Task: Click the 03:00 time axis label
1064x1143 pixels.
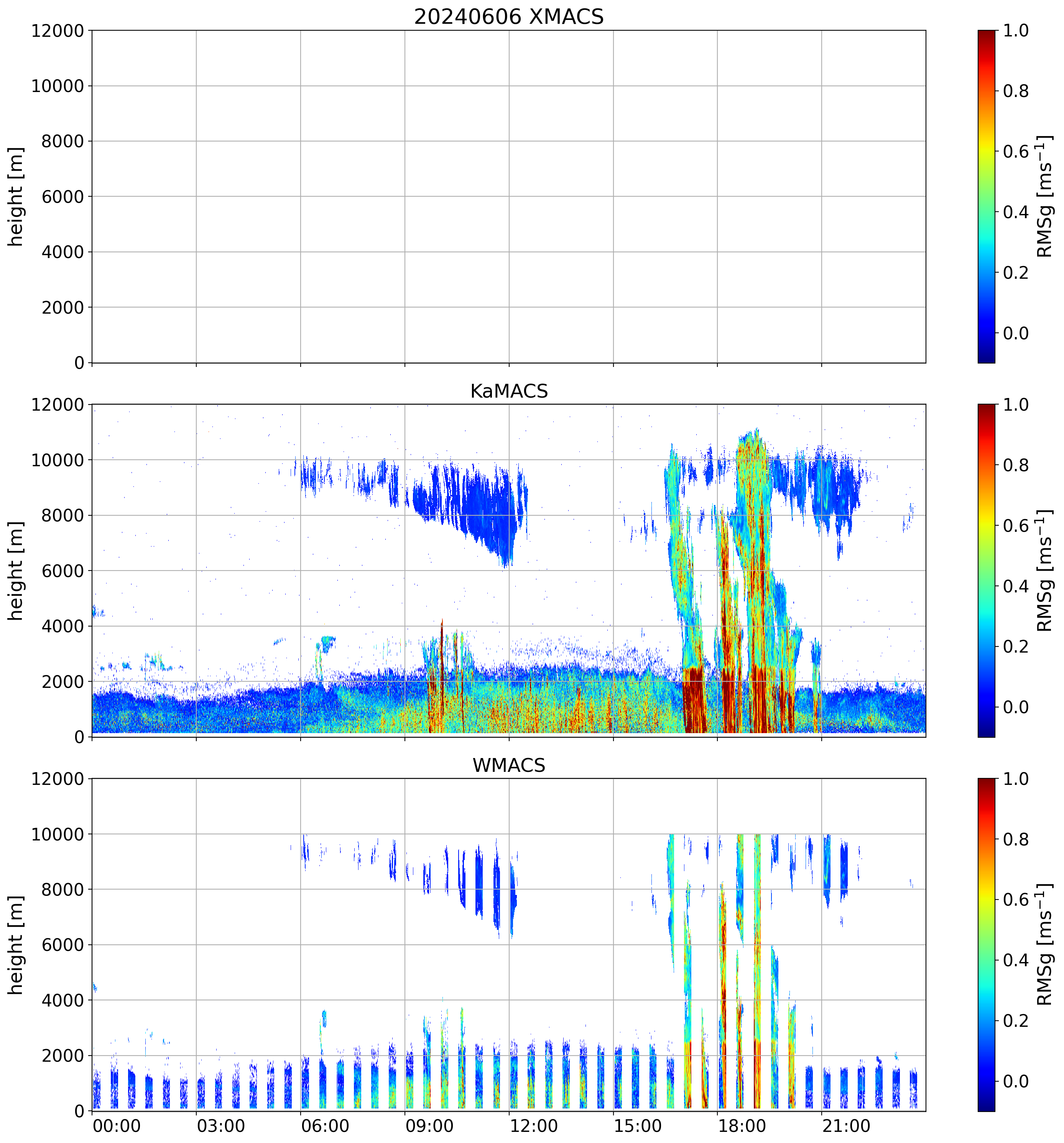Action: tap(221, 1126)
